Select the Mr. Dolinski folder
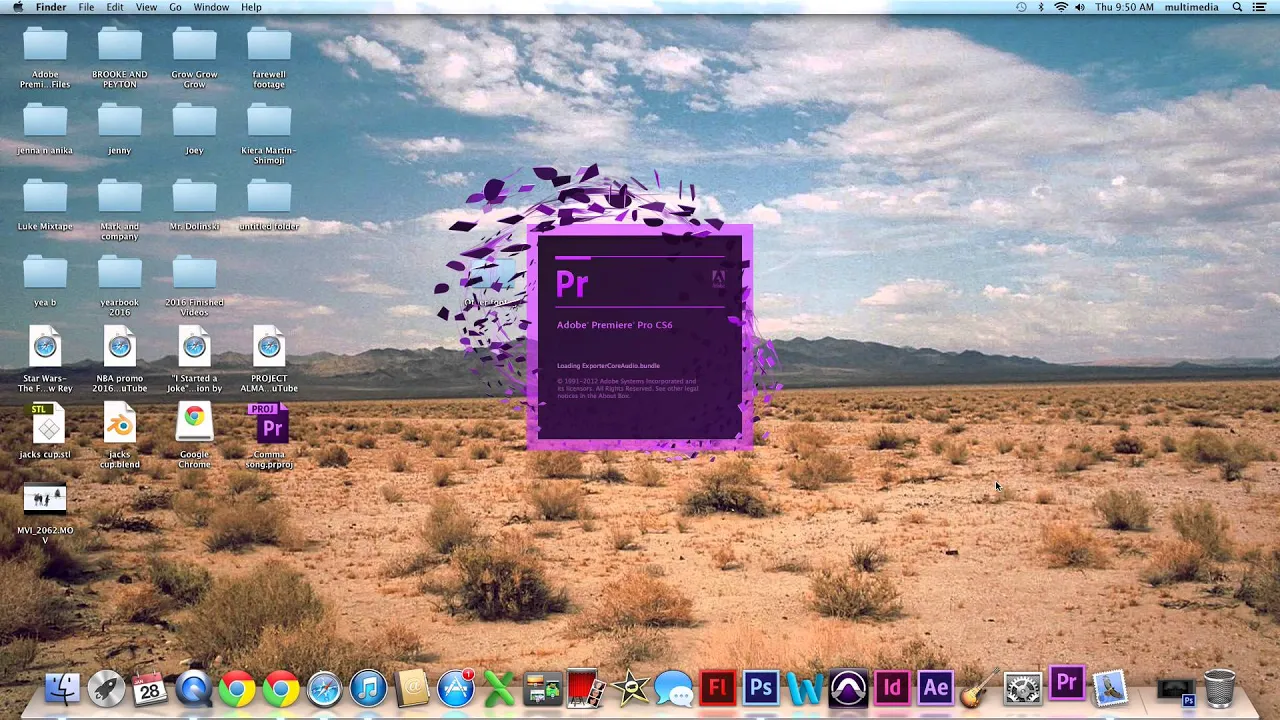Image resolution: width=1280 pixels, height=720 pixels. 194,205
